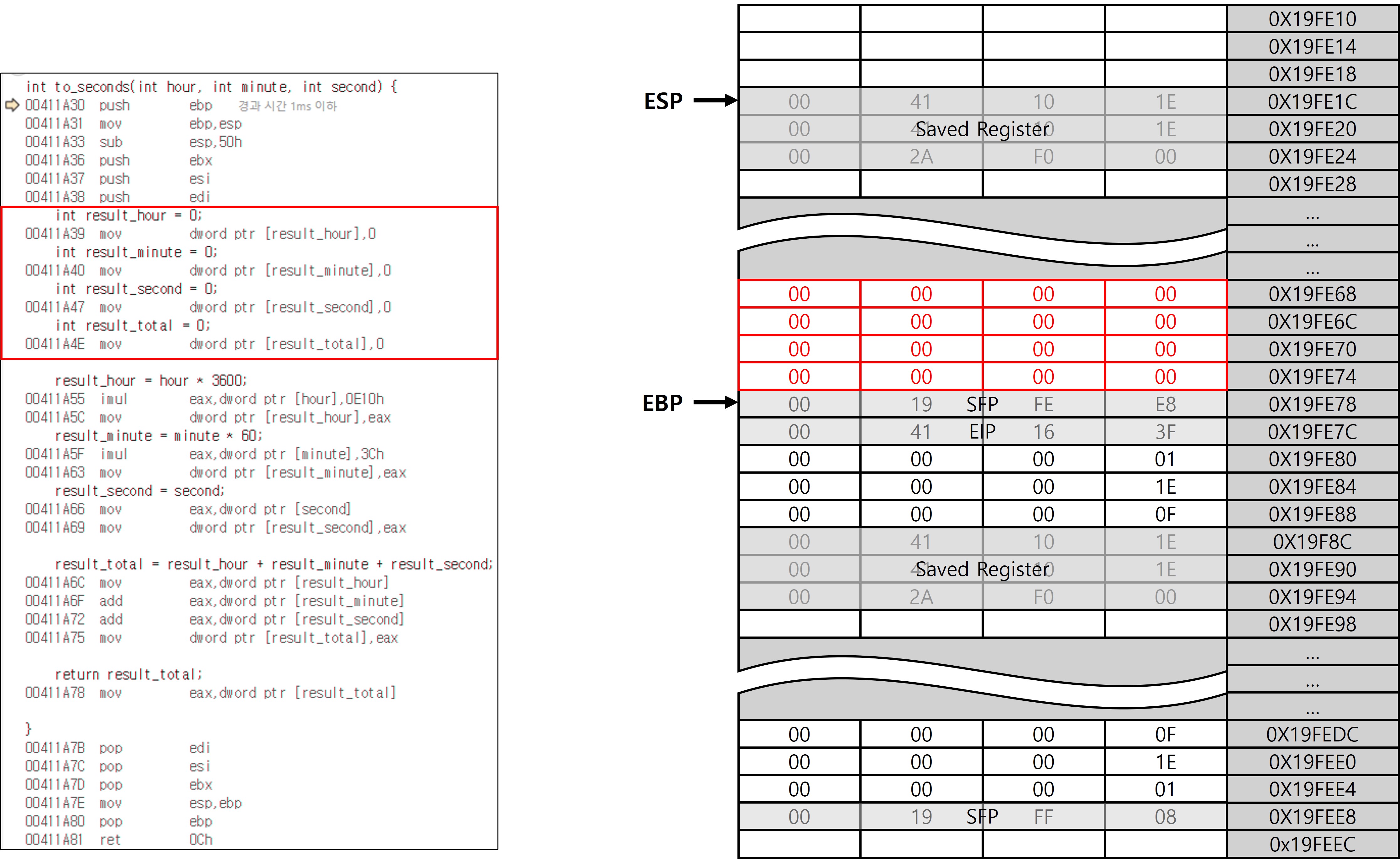The image size is (1400, 868).
Task: Click the 0x19FEEC address at bottom
Action: (x=1312, y=845)
